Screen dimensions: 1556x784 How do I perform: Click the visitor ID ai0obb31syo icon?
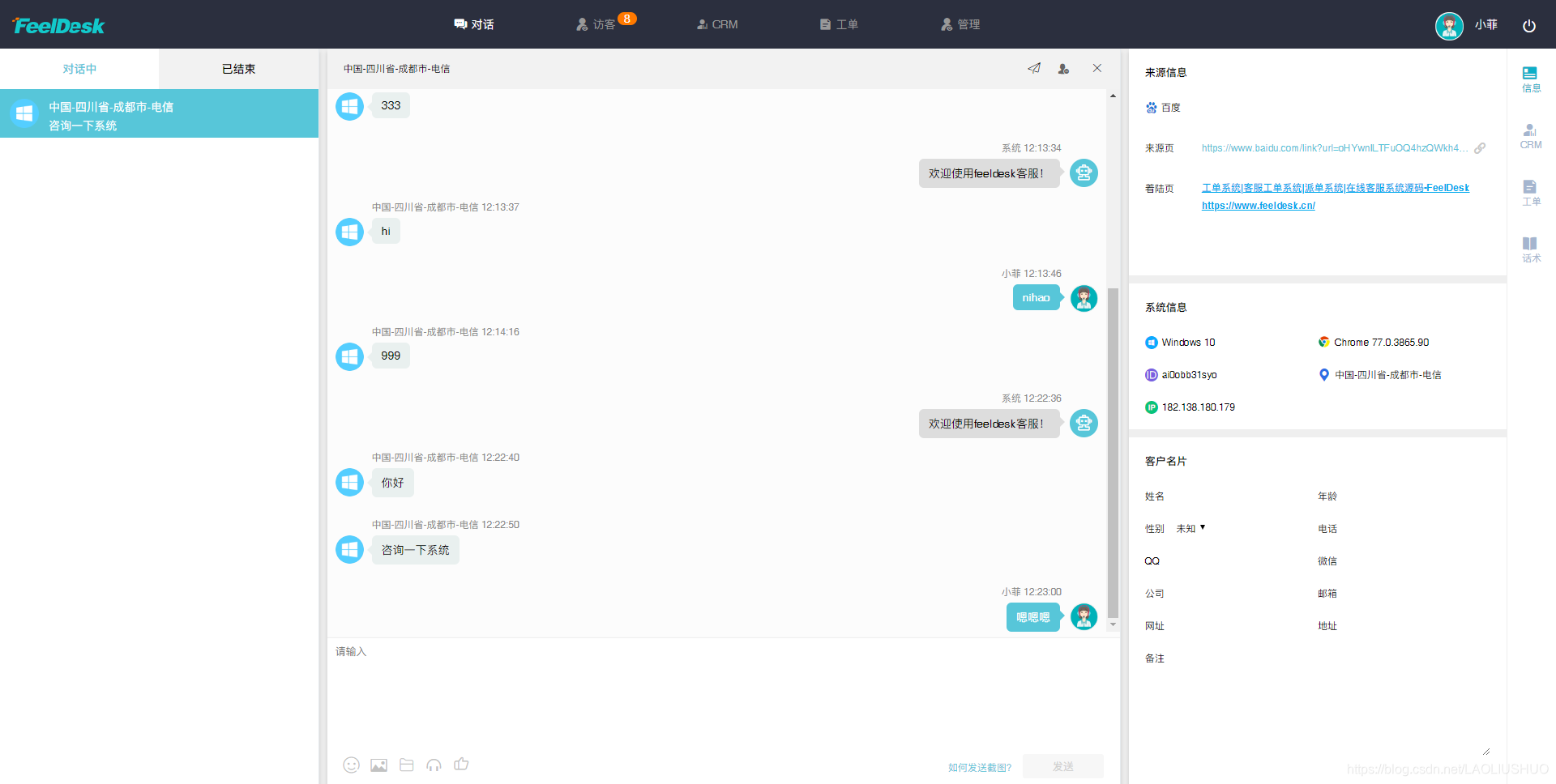point(1151,375)
